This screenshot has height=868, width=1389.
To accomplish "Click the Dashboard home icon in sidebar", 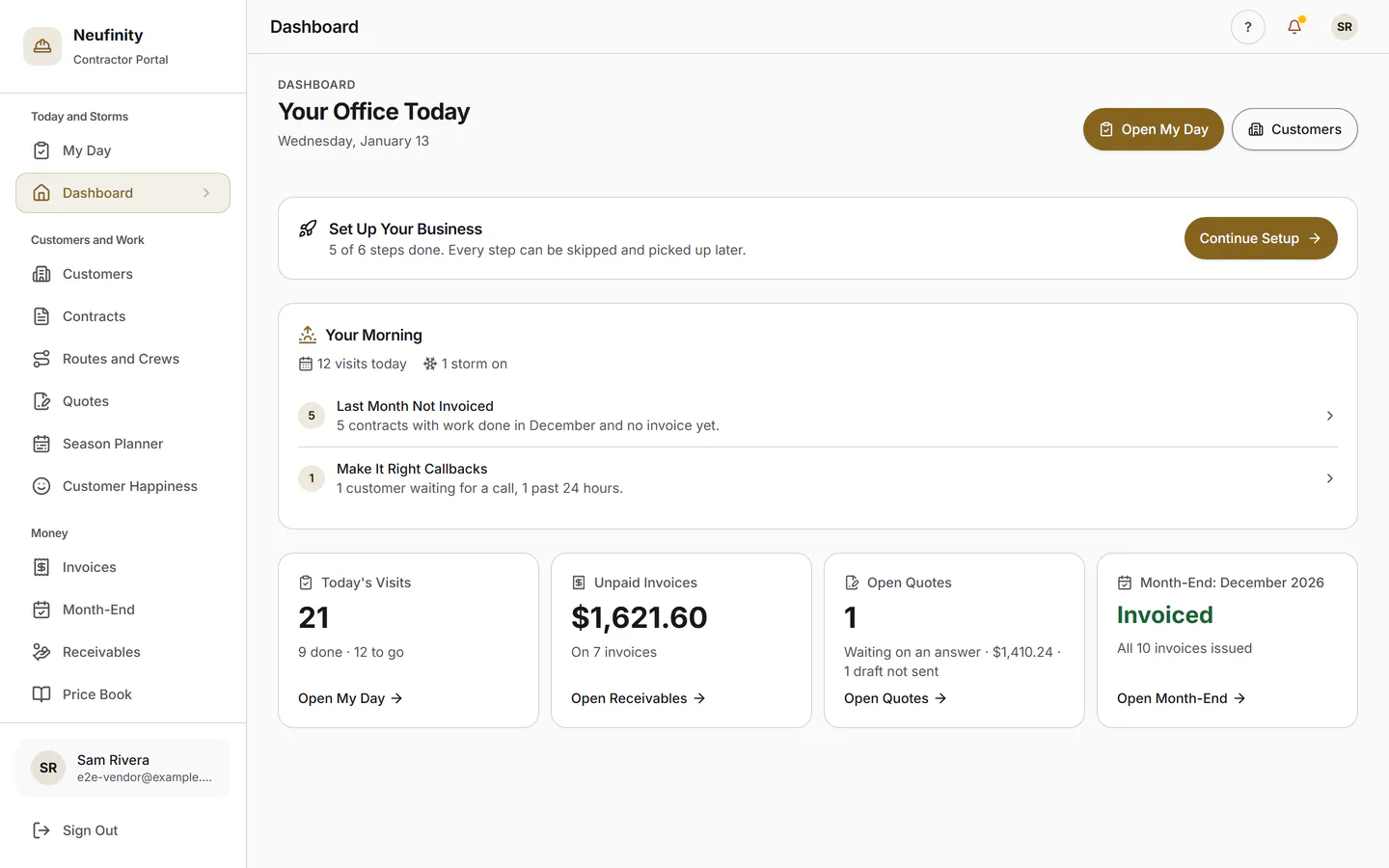I will (41, 193).
